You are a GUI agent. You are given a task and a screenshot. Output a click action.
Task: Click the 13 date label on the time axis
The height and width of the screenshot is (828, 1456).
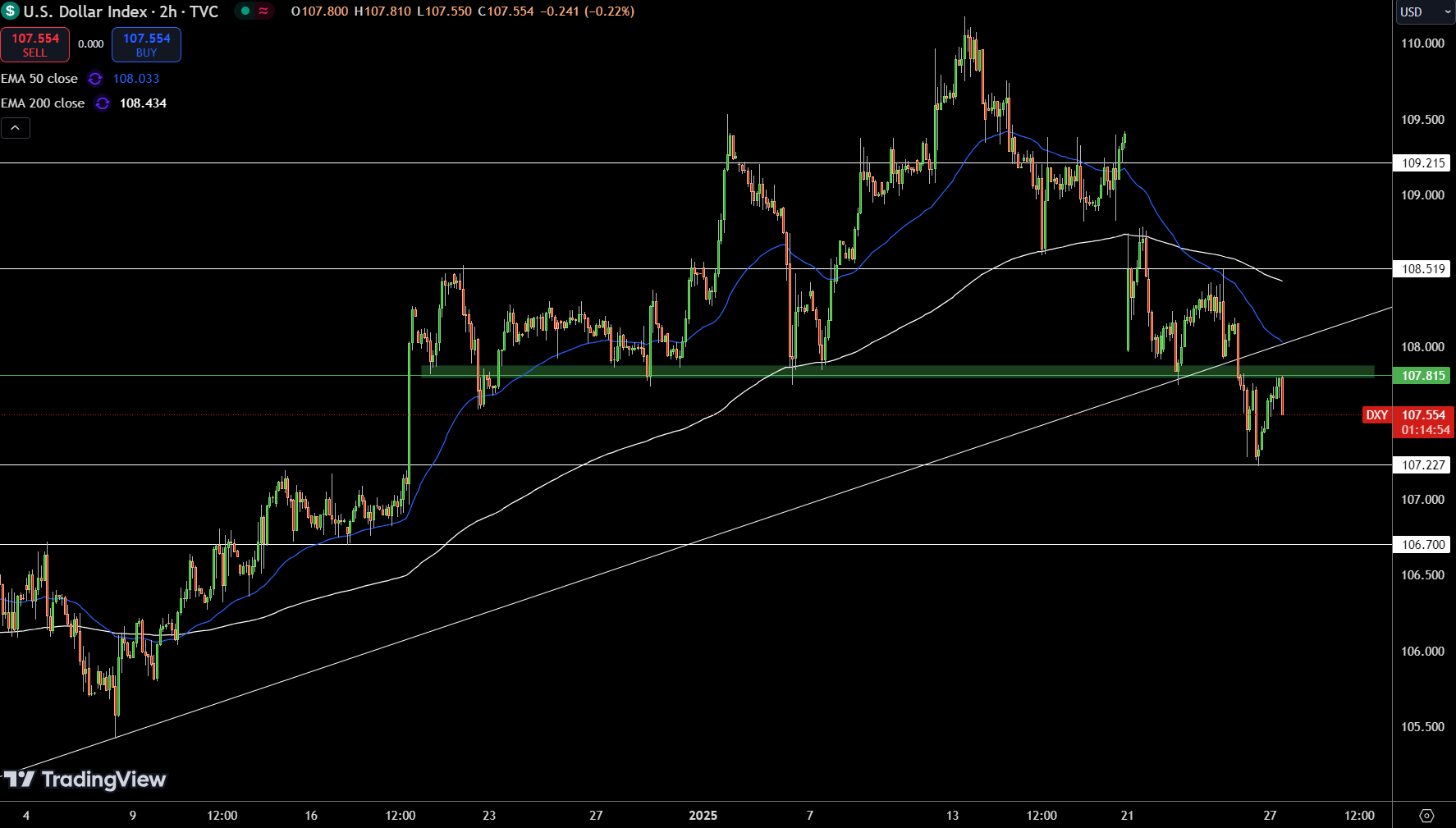952,816
